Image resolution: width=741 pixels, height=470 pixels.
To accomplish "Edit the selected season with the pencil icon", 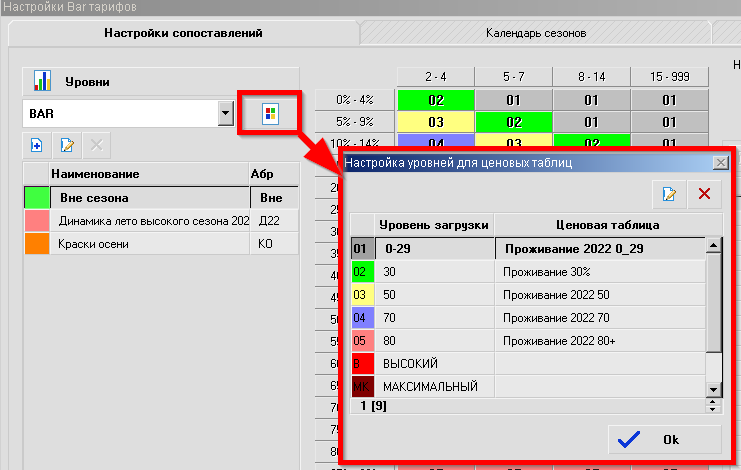I will click(x=67, y=145).
